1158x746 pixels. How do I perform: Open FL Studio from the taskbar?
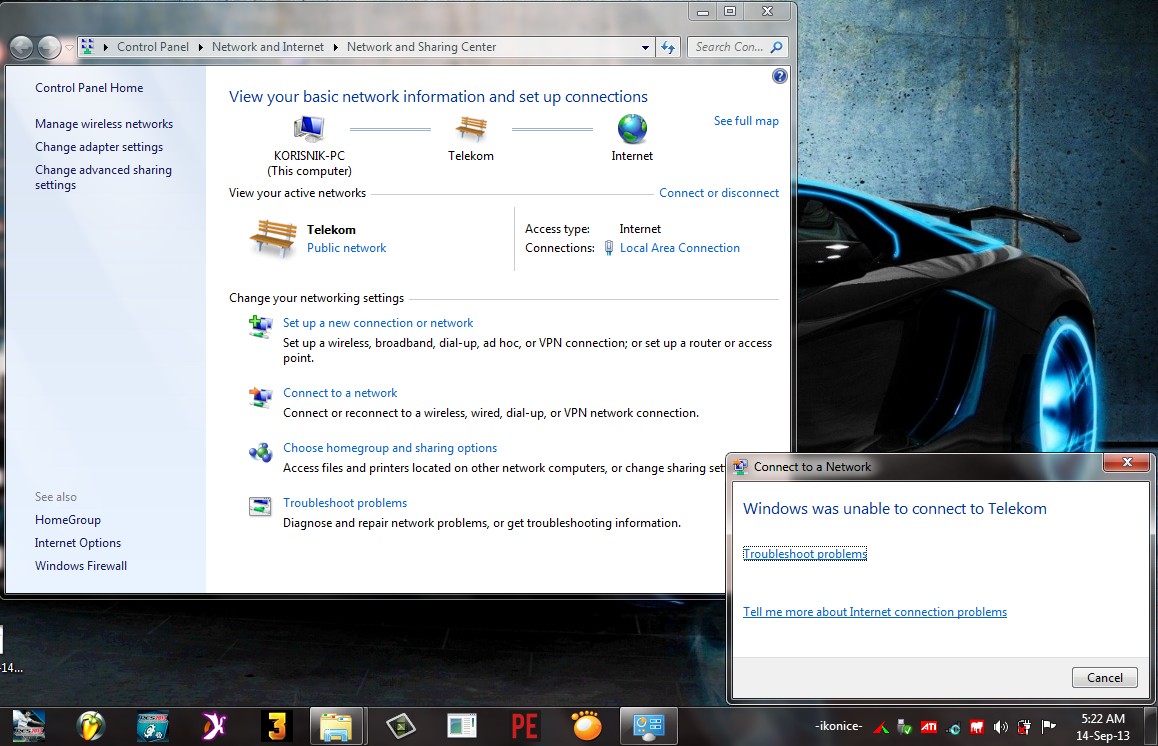pyautogui.click(x=91, y=725)
